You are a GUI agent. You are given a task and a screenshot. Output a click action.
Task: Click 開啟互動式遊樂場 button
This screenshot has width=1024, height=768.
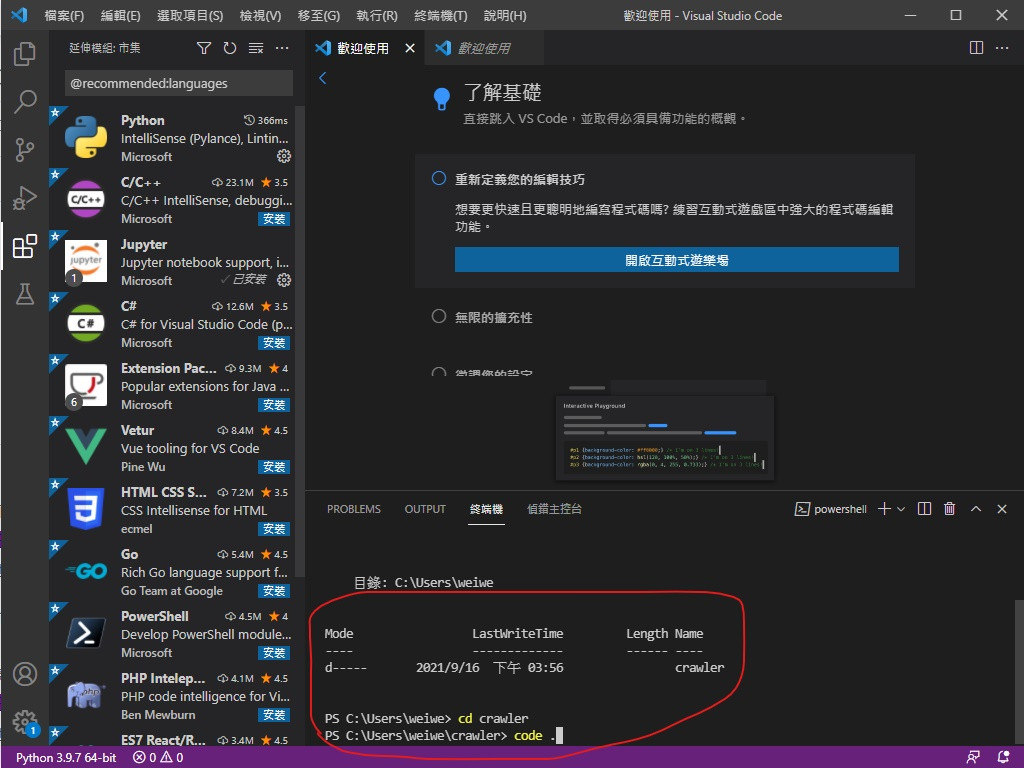click(677, 260)
